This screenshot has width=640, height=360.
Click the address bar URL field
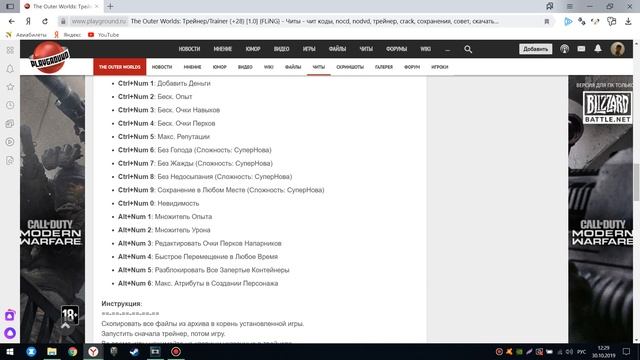306,21
